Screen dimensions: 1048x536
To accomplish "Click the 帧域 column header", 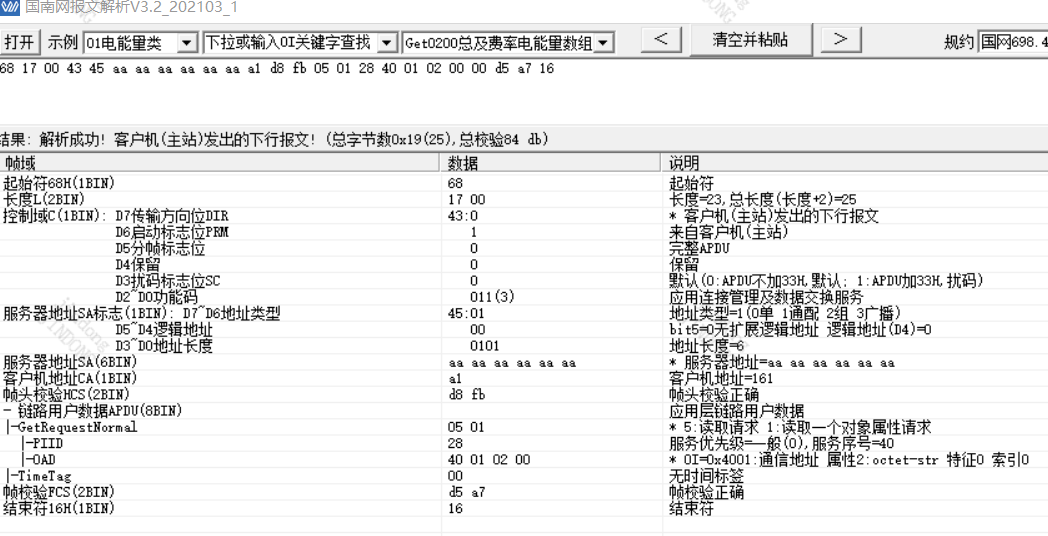I will coord(221,163).
